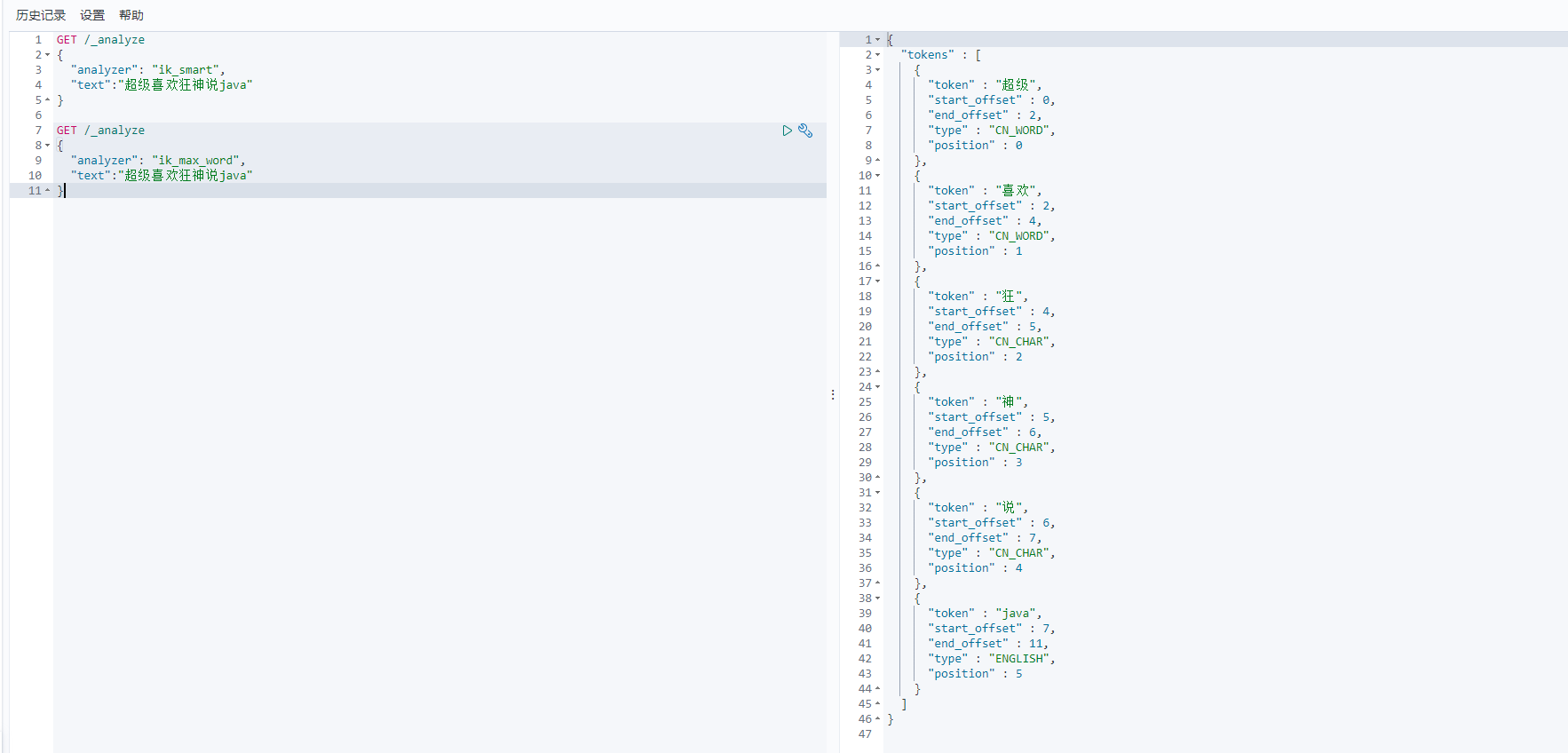This screenshot has height=753, width=1568.
Task: Click empty editor line number 6
Action: (x=38, y=115)
